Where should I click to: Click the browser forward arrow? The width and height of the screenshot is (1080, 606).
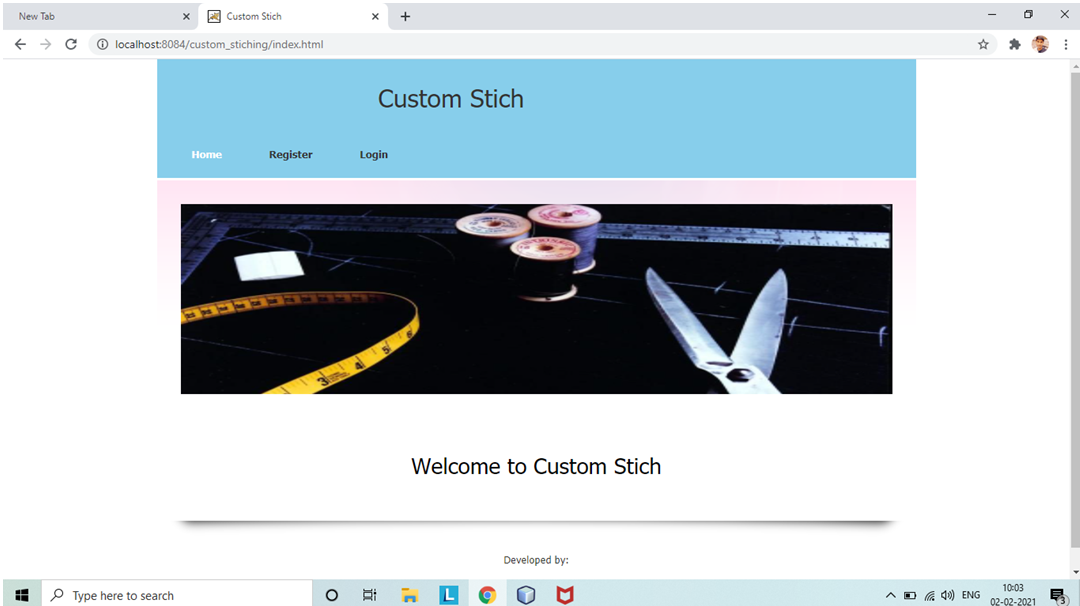45,44
